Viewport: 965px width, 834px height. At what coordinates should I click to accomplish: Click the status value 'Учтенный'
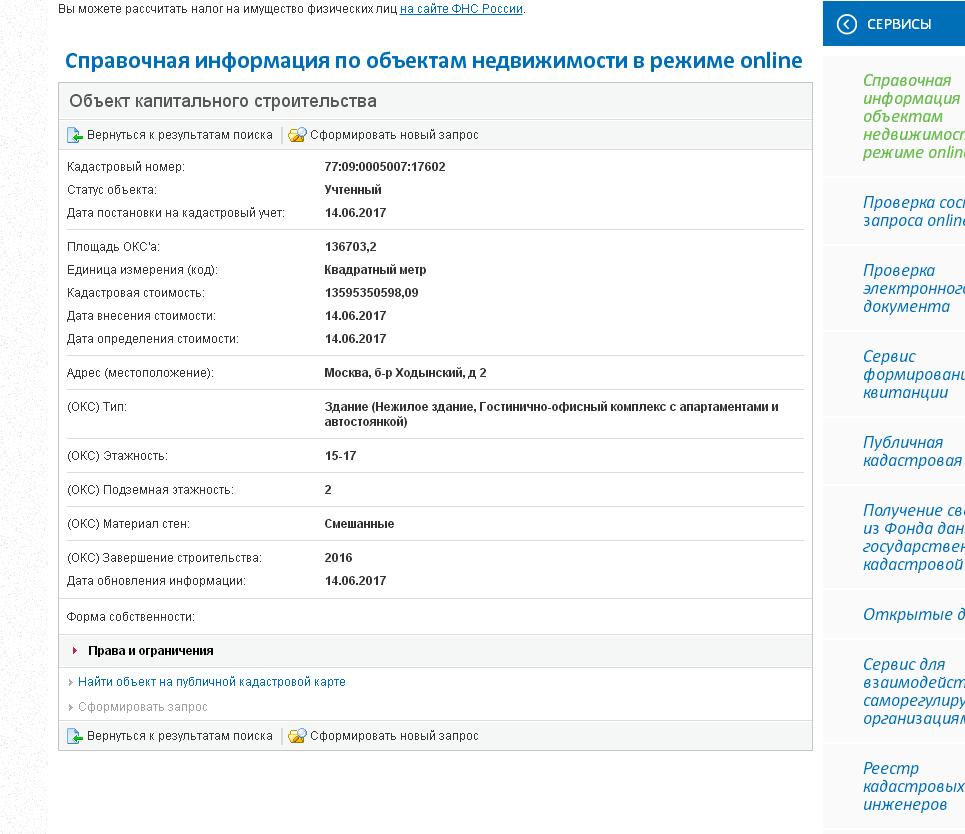pyautogui.click(x=353, y=190)
